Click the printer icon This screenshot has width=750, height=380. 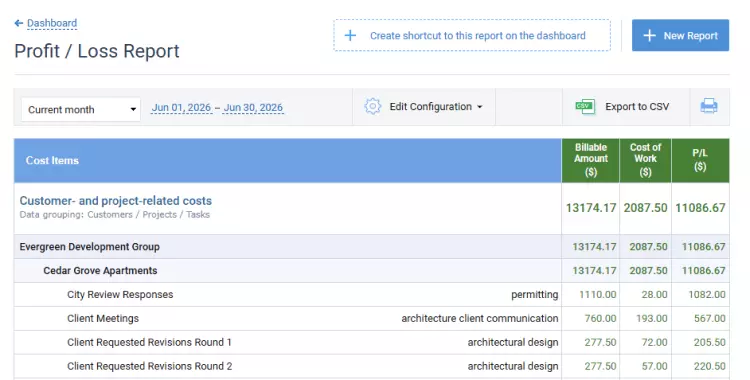click(x=708, y=106)
